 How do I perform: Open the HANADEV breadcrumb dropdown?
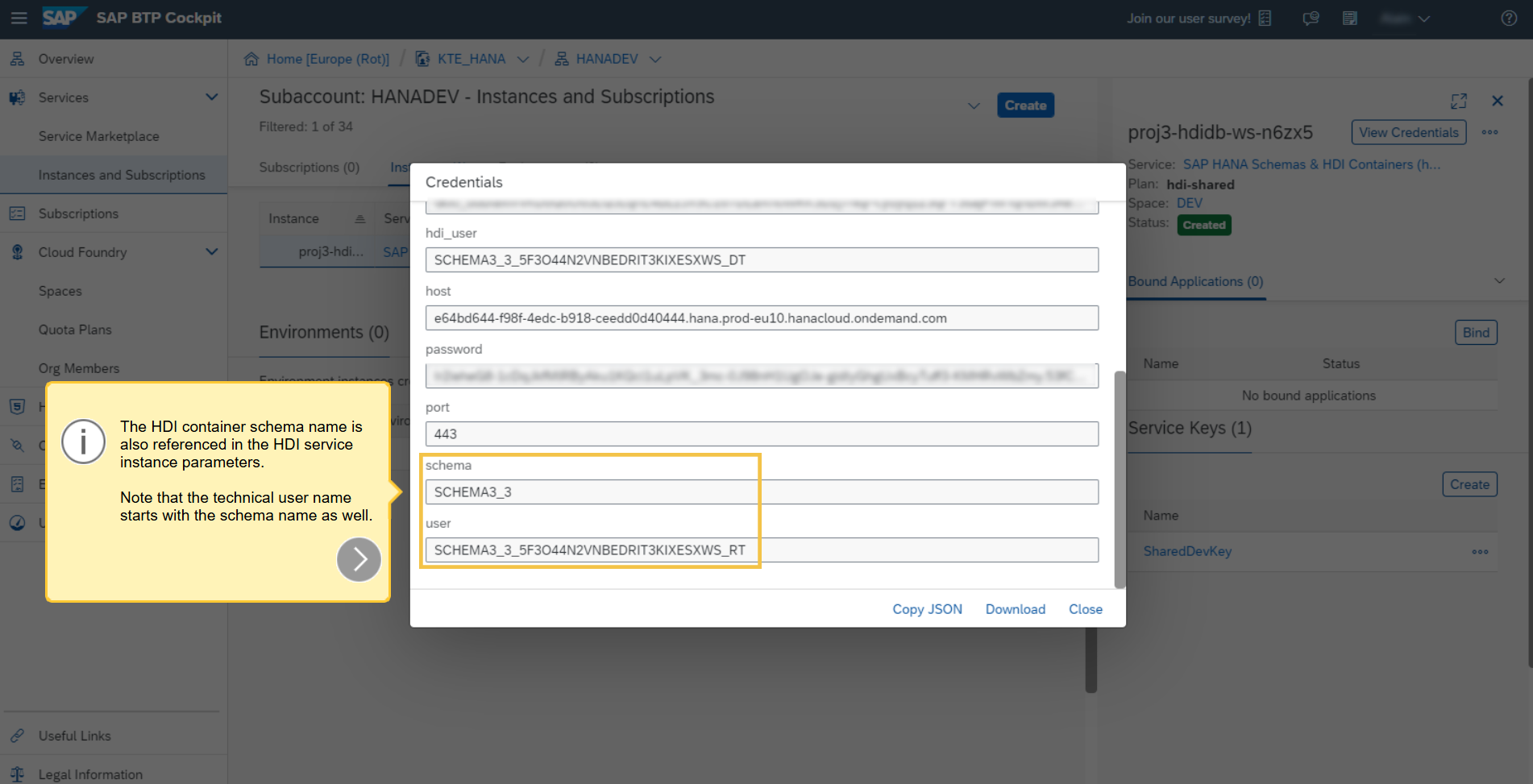[655, 59]
